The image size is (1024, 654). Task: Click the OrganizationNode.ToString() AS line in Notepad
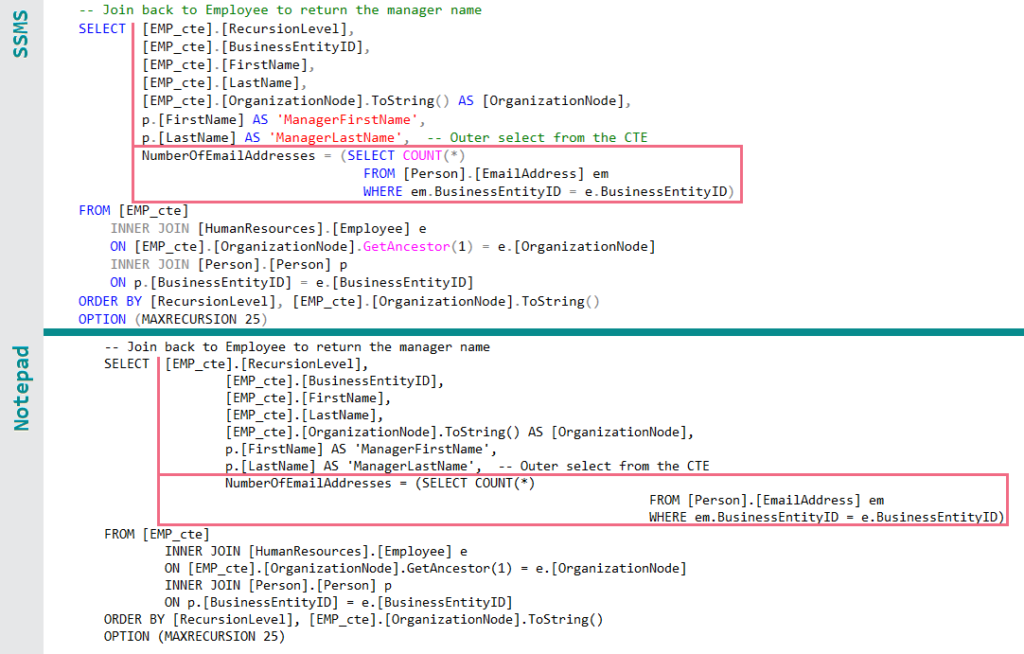(459, 432)
